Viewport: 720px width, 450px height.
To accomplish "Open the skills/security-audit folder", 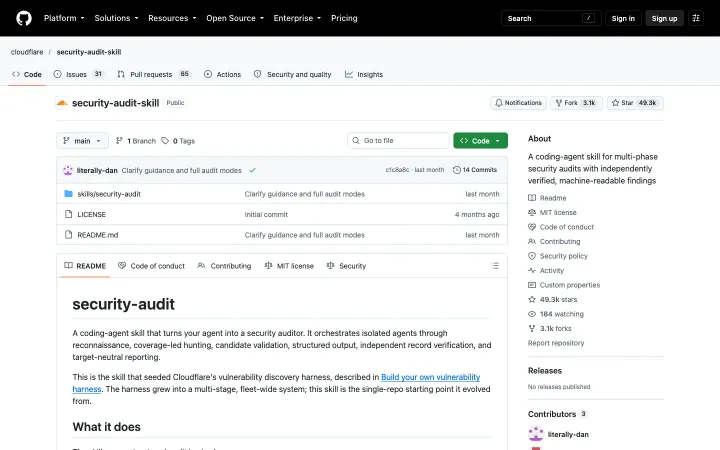I will point(109,194).
